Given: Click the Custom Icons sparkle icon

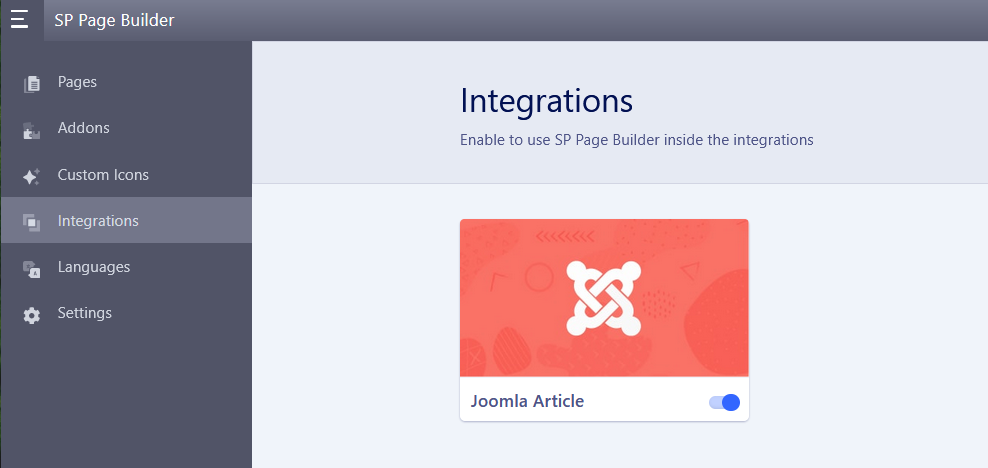Looking at the screenshot, I should click(32, 176).
